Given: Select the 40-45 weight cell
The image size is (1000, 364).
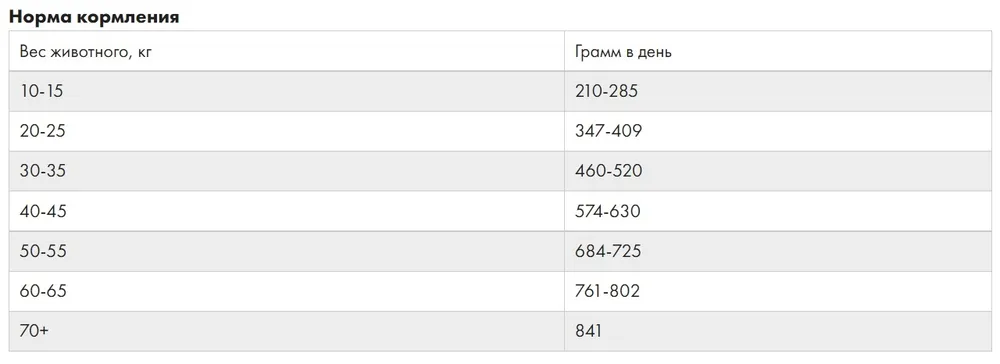Looking at the screenshot, I should 287,211.
